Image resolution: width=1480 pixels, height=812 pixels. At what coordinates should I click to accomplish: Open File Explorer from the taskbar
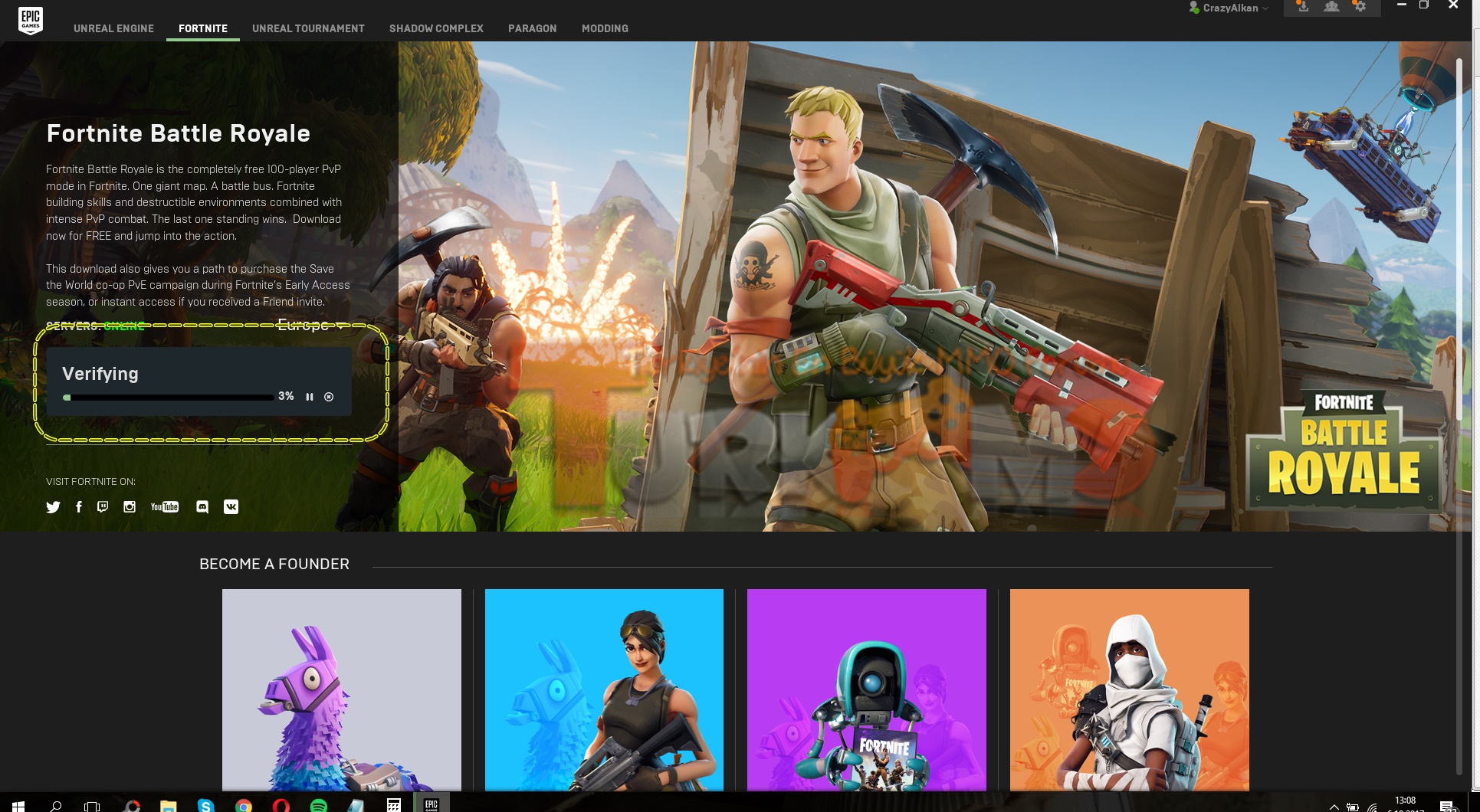pyautogui.click(x=168, y=805)
